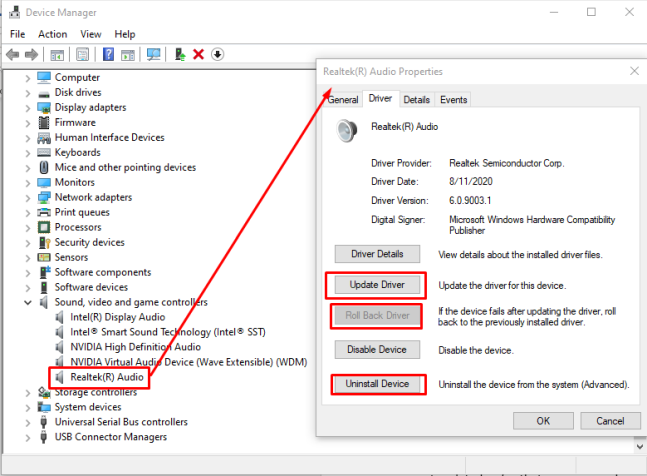The width and height of the screenshot is (647, 476).
Task: Close the Realtek Audio Properties dialog
Action: (x=634, y=71)
